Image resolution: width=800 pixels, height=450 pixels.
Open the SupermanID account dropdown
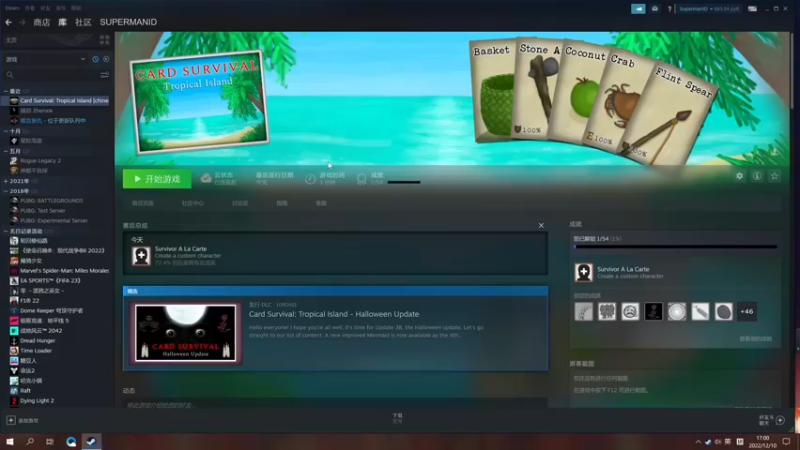point(709,9)
